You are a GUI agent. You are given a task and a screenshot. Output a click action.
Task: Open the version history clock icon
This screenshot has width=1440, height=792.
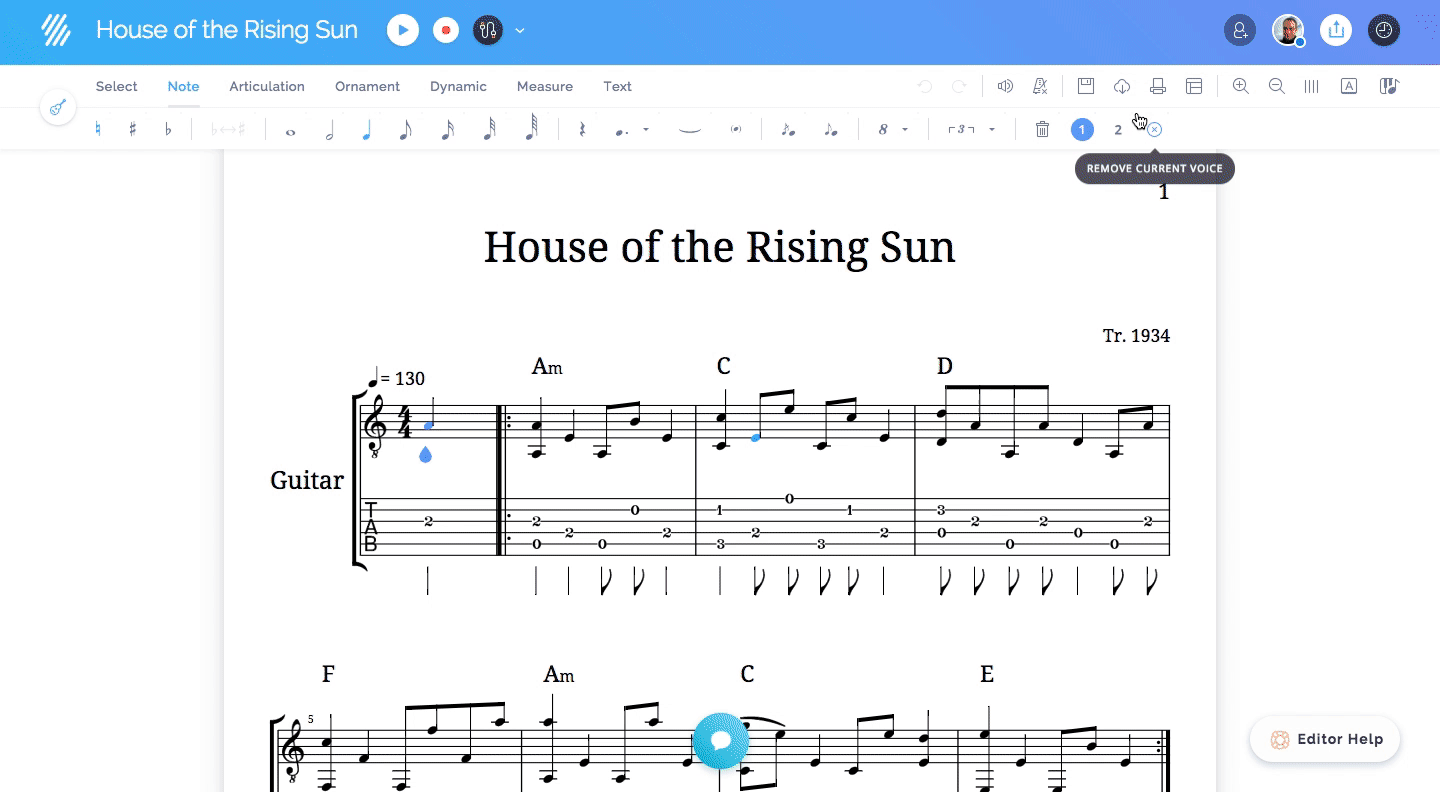click(x=1384, y=30)
